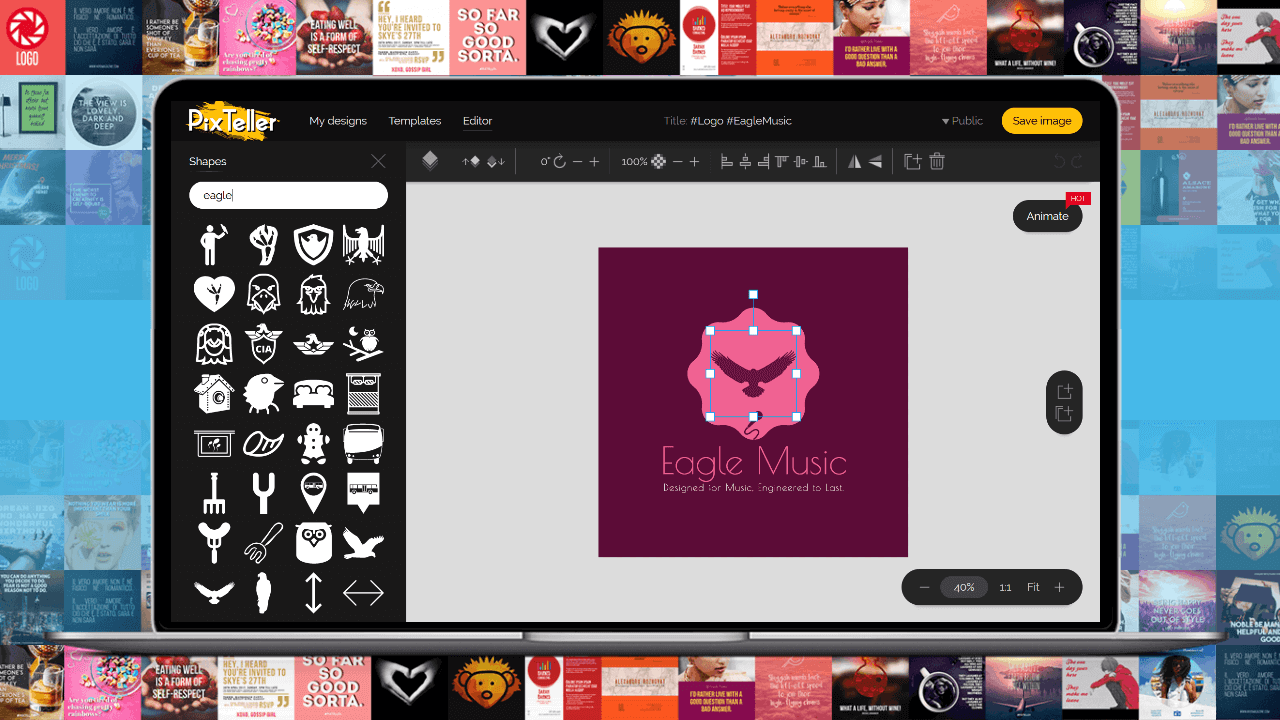The width and height of the screenshot is (1280, 720).
Task: Align selection to left edge
Action: [x=727, y=161]
